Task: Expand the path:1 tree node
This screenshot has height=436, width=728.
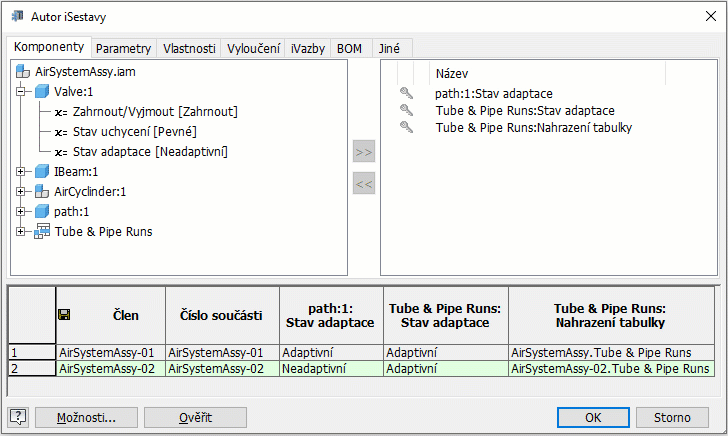Action: tap(20, 212)
